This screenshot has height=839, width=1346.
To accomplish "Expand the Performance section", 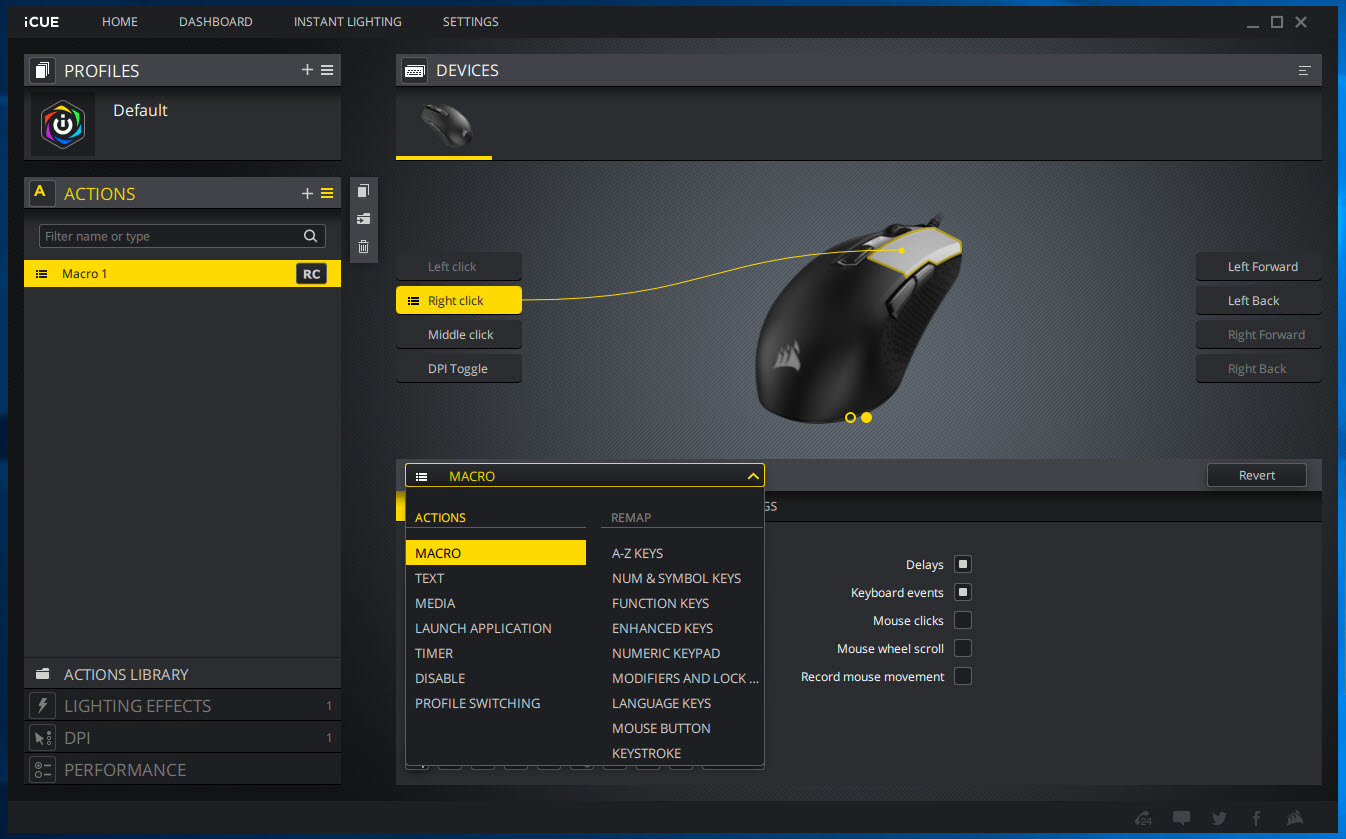I will [182, 769].
